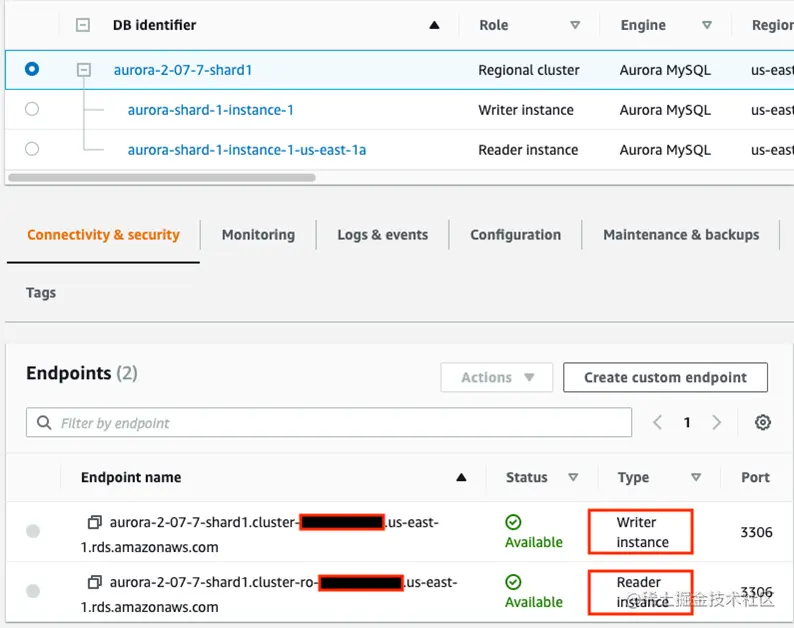Screen dimensions: 794x628
Task: Click Available status of writer endpoint
Action: 534,532
